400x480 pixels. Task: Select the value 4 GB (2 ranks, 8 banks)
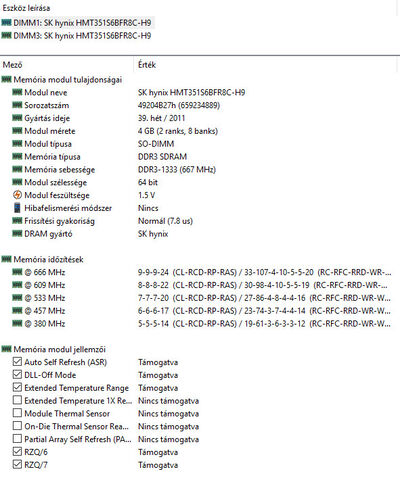tap(178, 131)
